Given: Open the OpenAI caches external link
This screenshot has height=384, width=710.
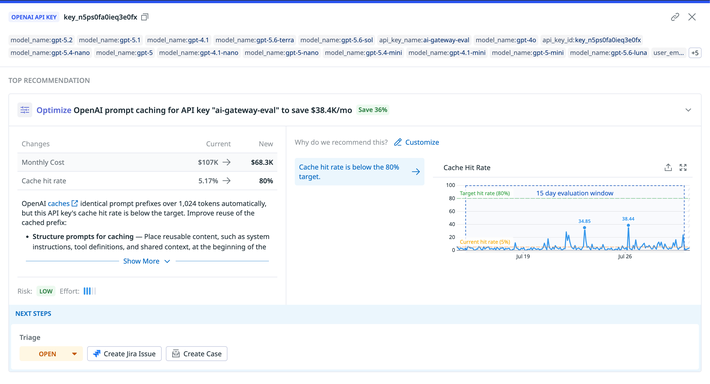Looking at the screenshot, I should pos(63,204).
